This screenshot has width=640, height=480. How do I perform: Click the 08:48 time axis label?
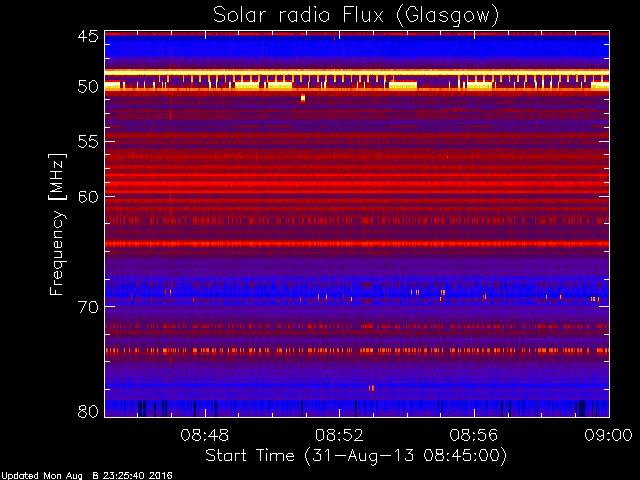point(204,435)
